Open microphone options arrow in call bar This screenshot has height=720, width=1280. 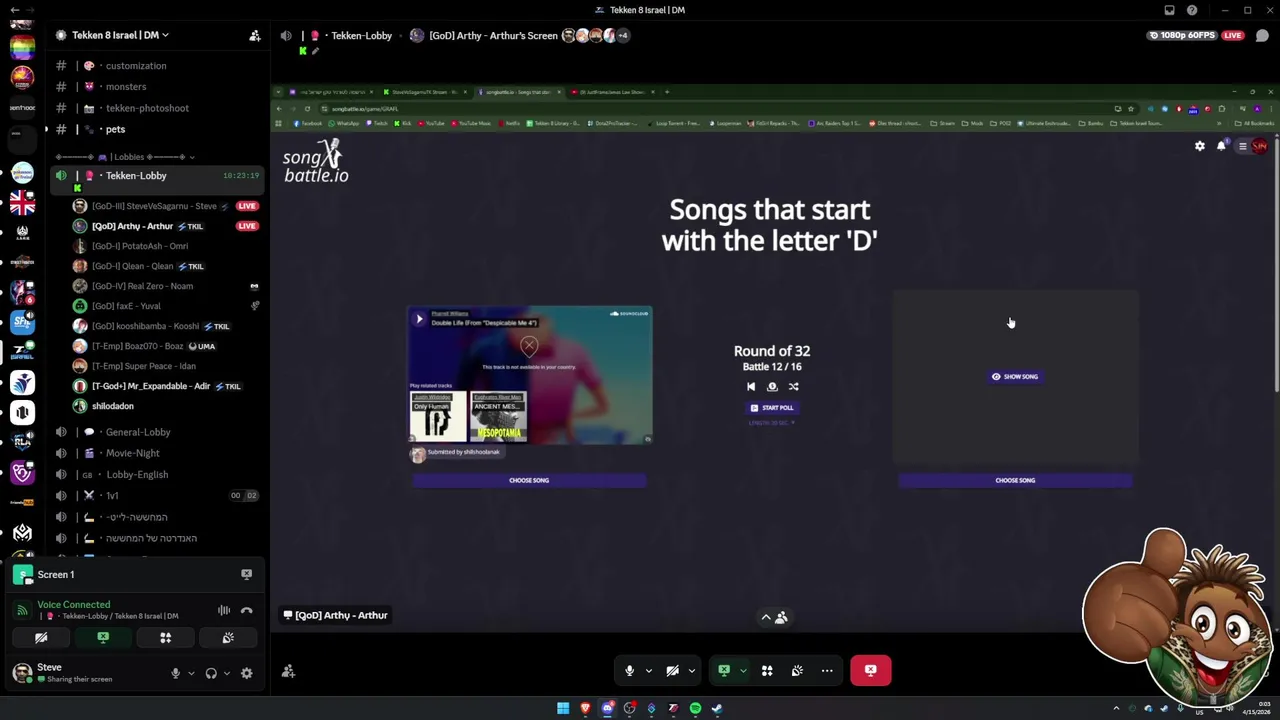coord(648,671)
